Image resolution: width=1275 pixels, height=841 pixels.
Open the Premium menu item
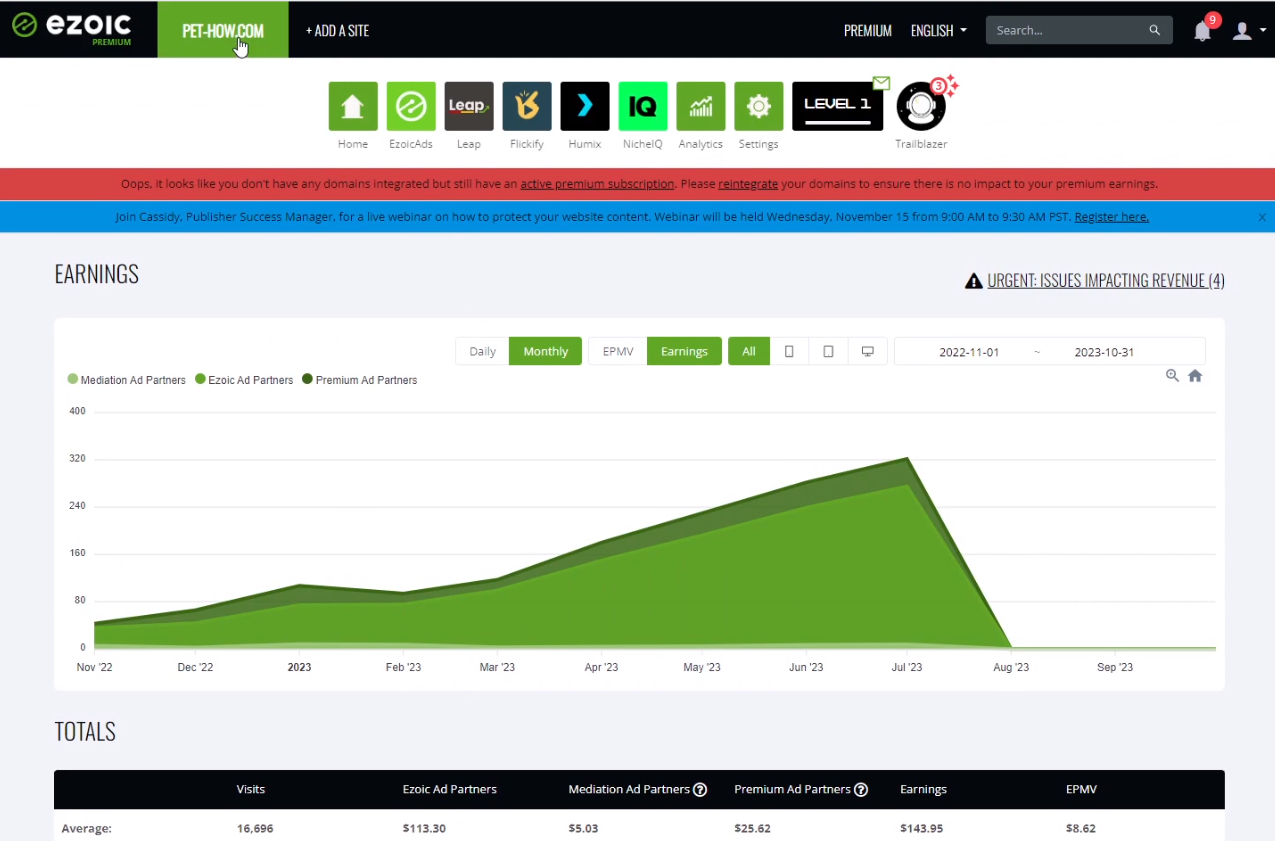[868, 31]
